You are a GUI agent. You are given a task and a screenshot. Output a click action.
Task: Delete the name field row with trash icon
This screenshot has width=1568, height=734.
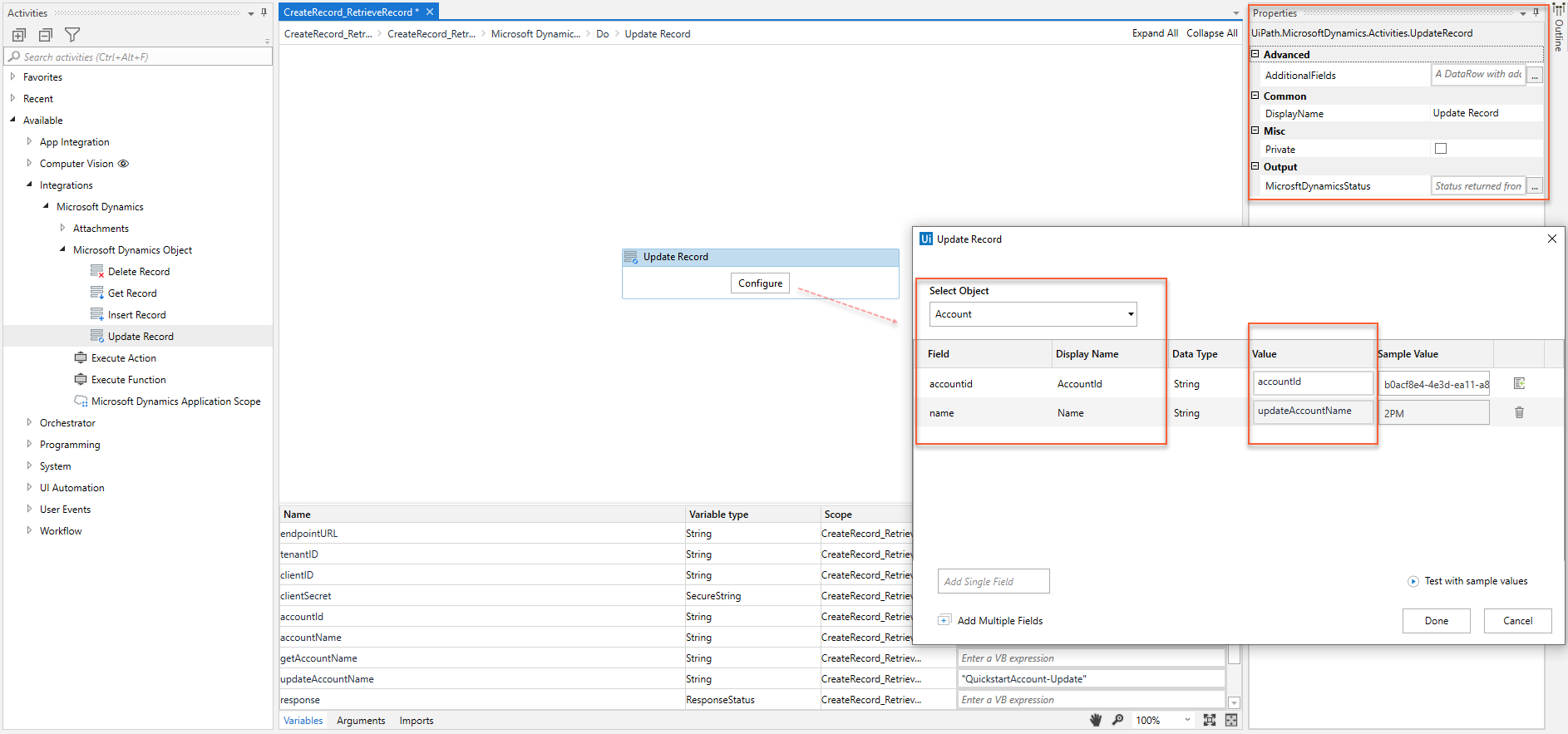(x=1519, y=412)
